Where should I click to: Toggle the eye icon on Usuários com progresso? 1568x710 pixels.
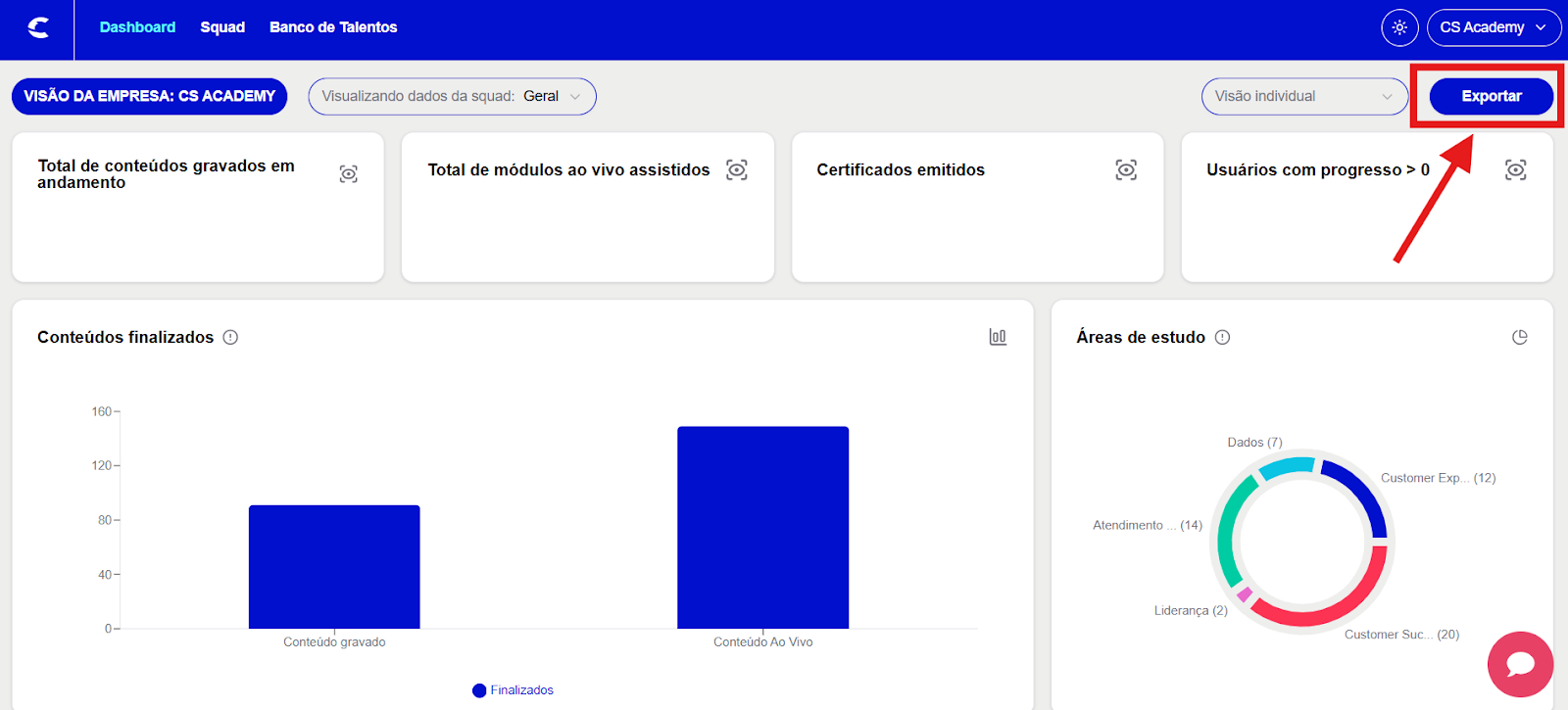pos(1515,169)
